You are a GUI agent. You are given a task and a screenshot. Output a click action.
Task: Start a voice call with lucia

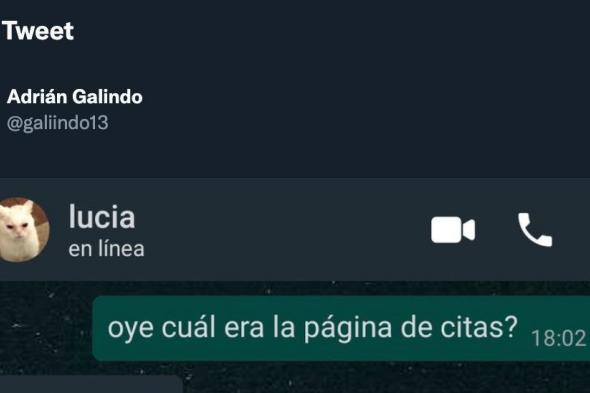coord(535,230)
